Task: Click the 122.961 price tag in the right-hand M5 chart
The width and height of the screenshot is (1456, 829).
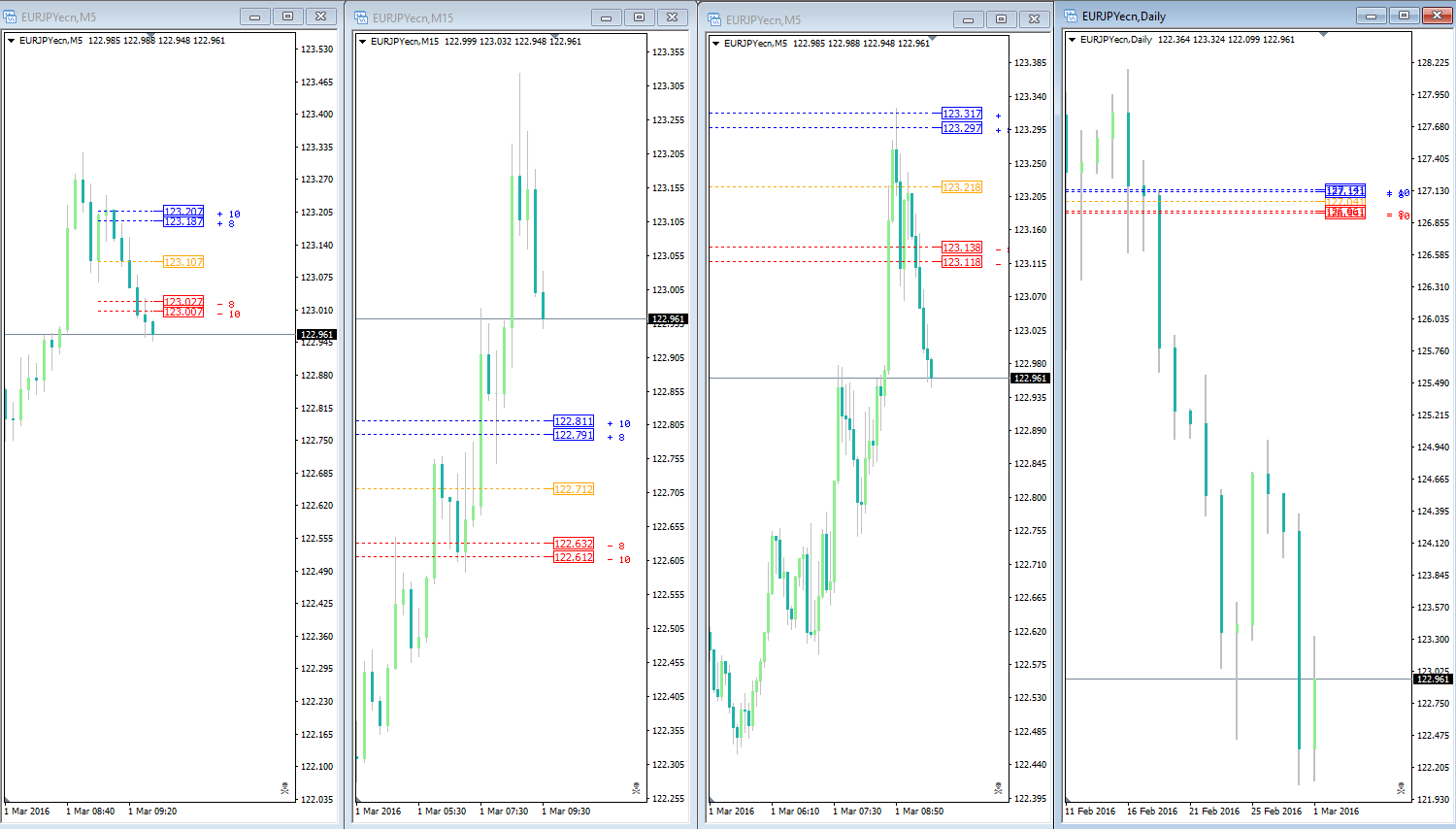Action: point(1030,378)
